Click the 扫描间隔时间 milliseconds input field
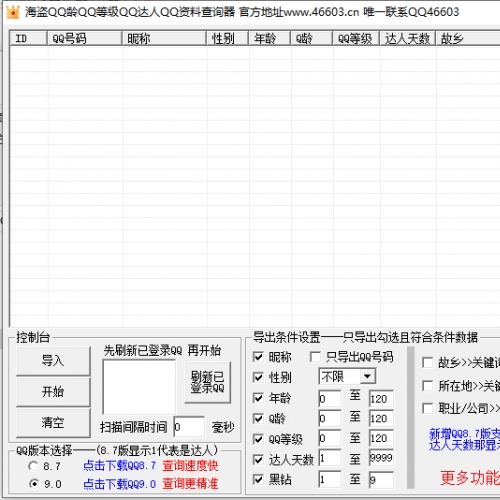This screenshot has width=500, height=500. [189, 427]
